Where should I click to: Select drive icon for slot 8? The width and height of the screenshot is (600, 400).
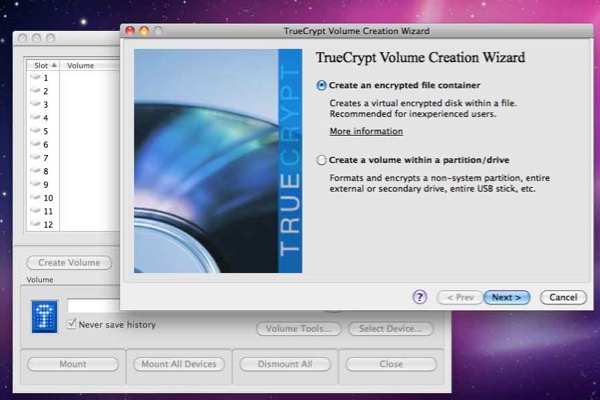pos(36,171)
